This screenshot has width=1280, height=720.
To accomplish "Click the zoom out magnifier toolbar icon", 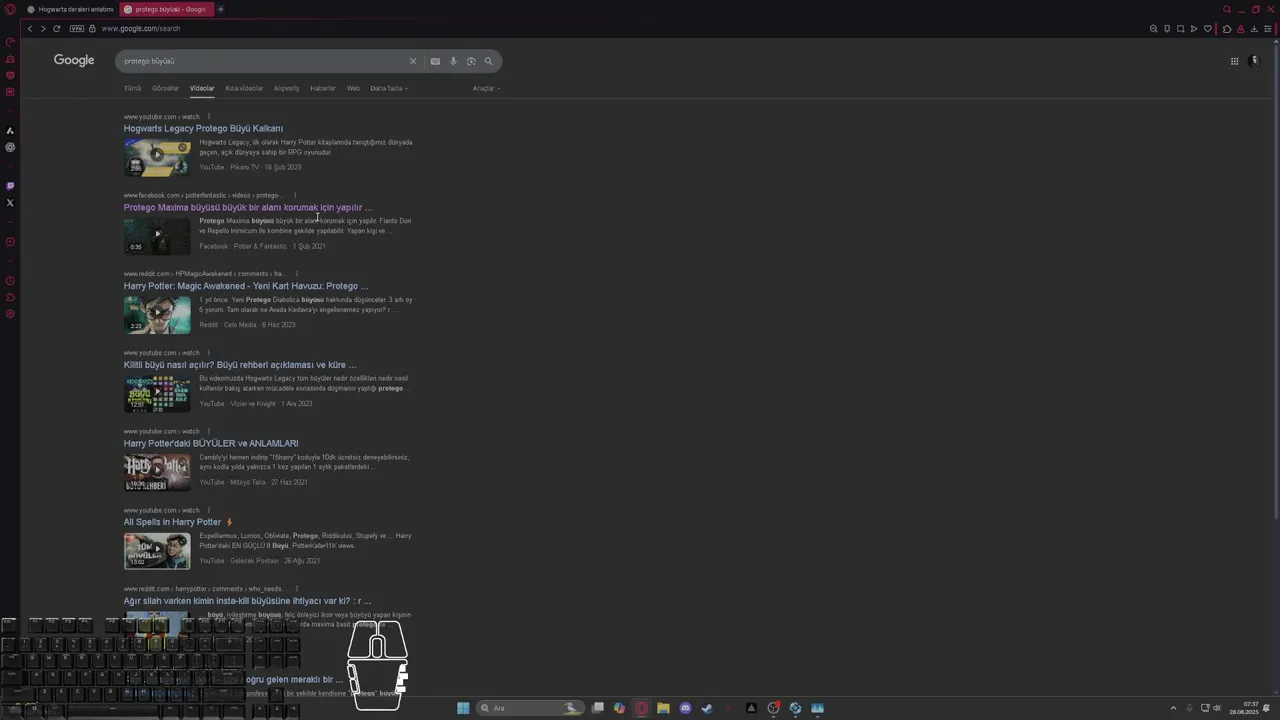I will point(1153,29).
